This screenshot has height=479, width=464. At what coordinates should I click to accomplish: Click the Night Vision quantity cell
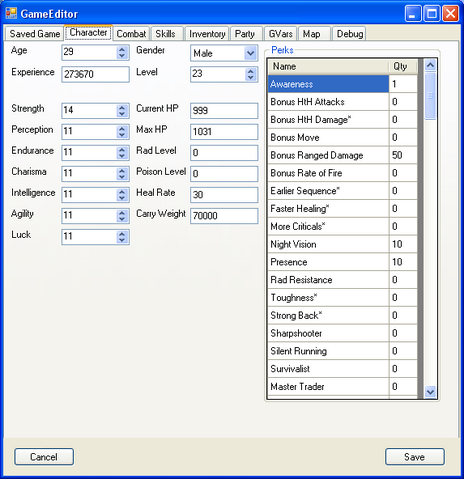coord(403,244)
